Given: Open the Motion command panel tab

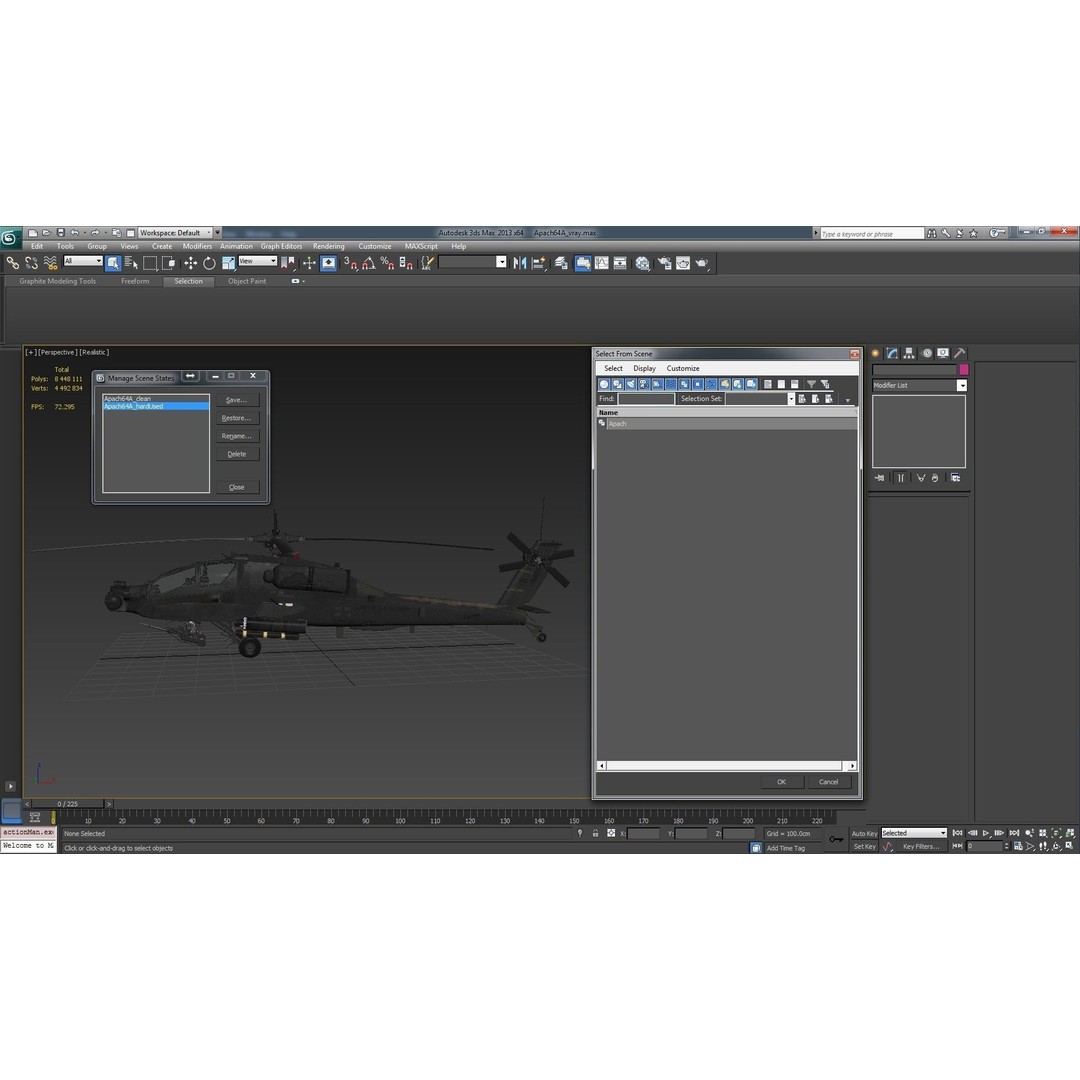Looking at the screenshot, I should 927,353.
